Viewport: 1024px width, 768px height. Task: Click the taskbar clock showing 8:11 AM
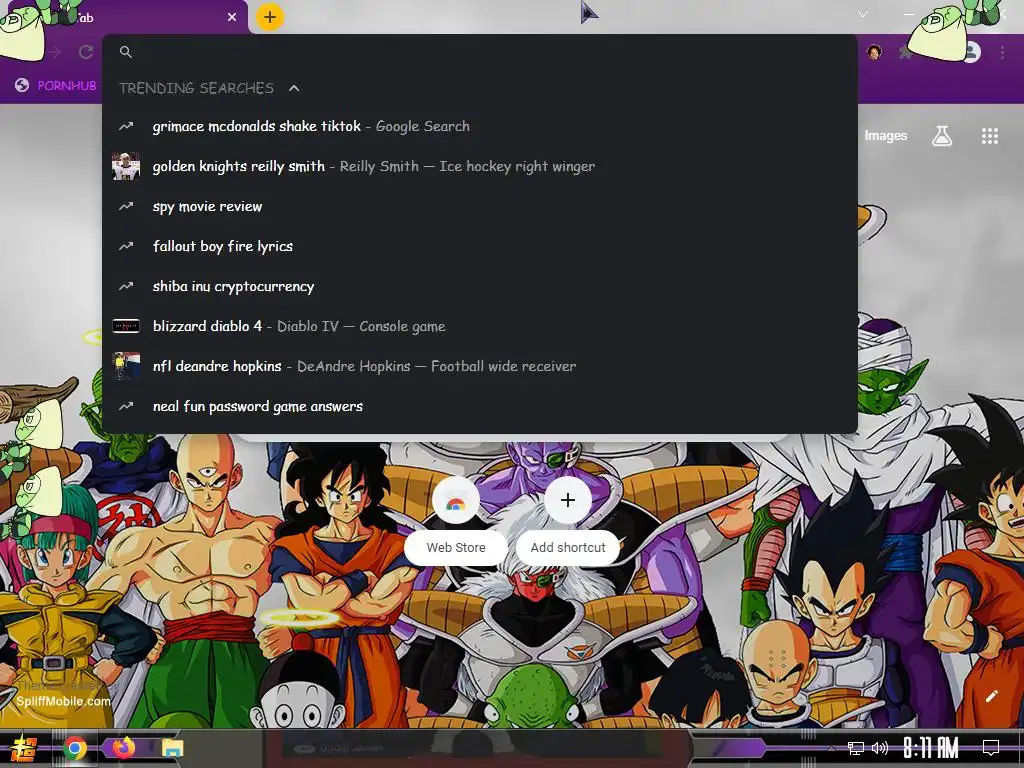930,748
